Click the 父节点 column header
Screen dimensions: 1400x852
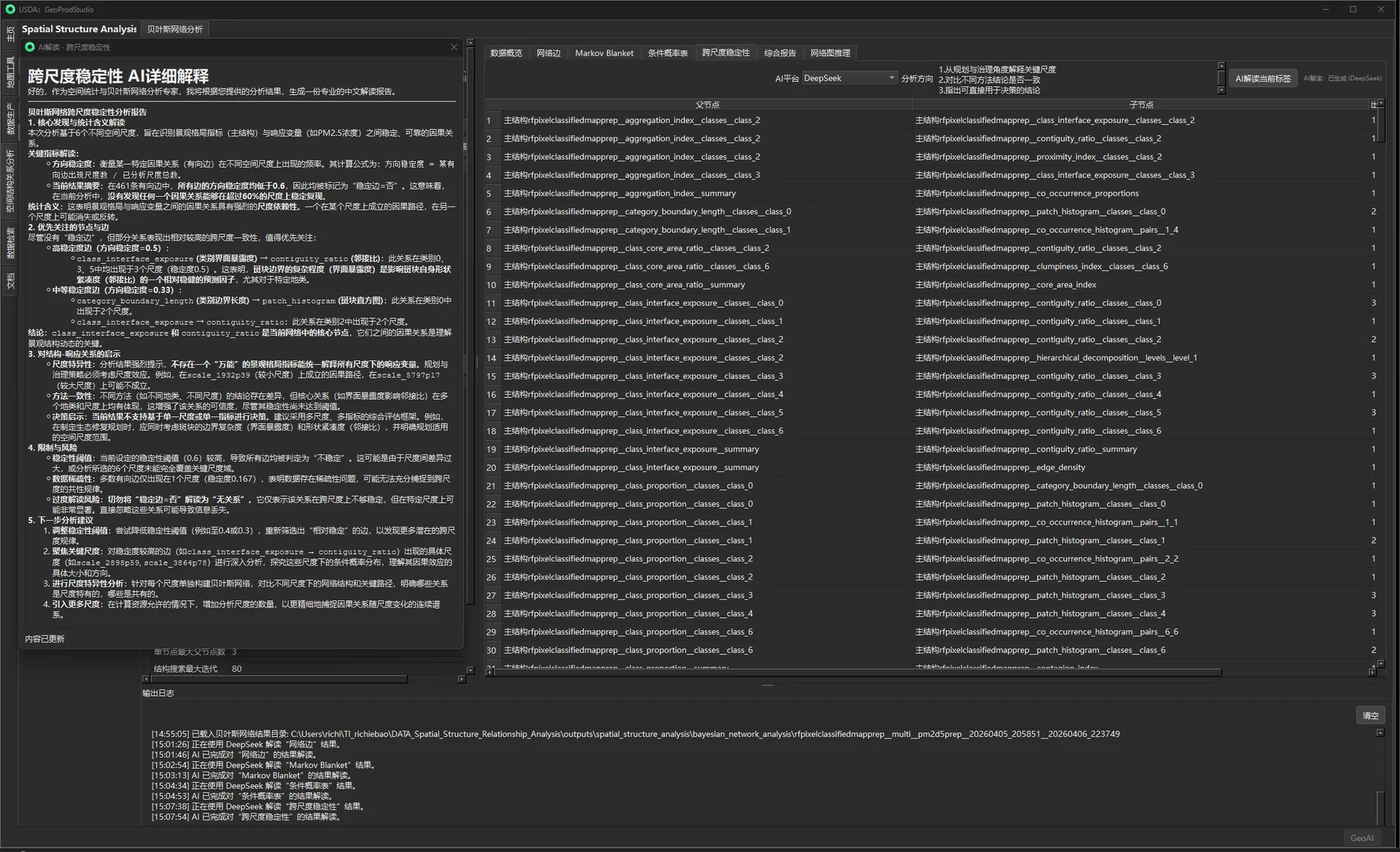tap(707, 105)
